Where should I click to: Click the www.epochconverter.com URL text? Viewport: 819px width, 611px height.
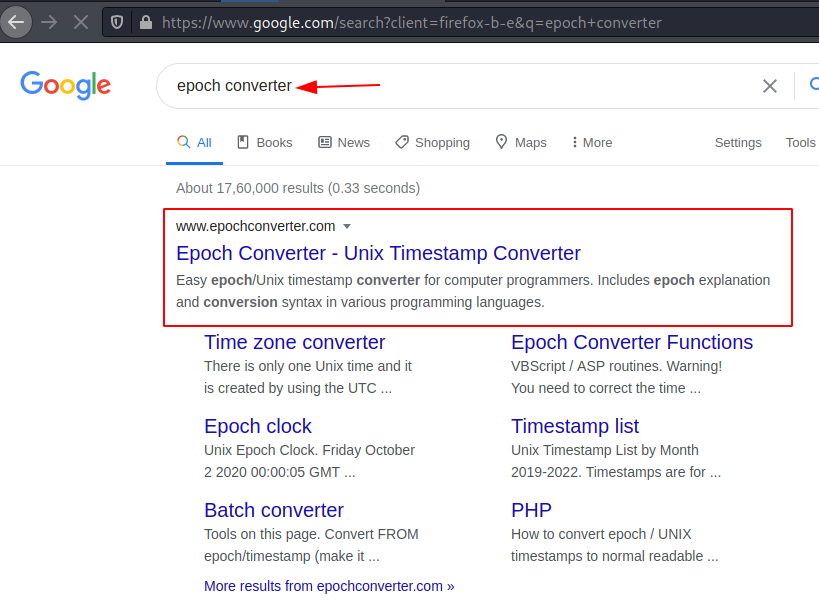coord(255,226)
